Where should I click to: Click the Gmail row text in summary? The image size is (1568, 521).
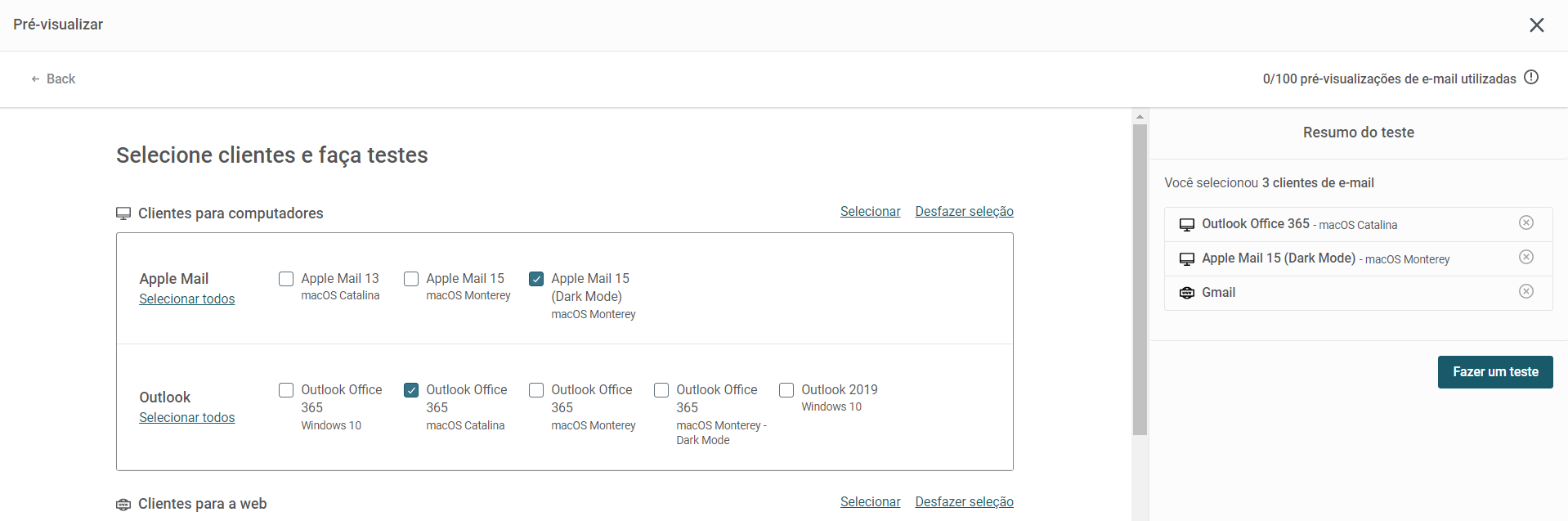coord(1218,293)
